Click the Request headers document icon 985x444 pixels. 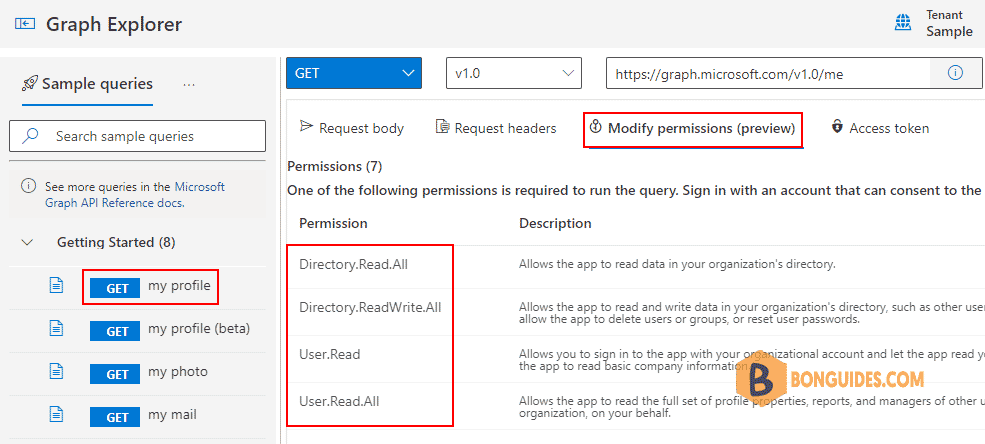point(443,127)
